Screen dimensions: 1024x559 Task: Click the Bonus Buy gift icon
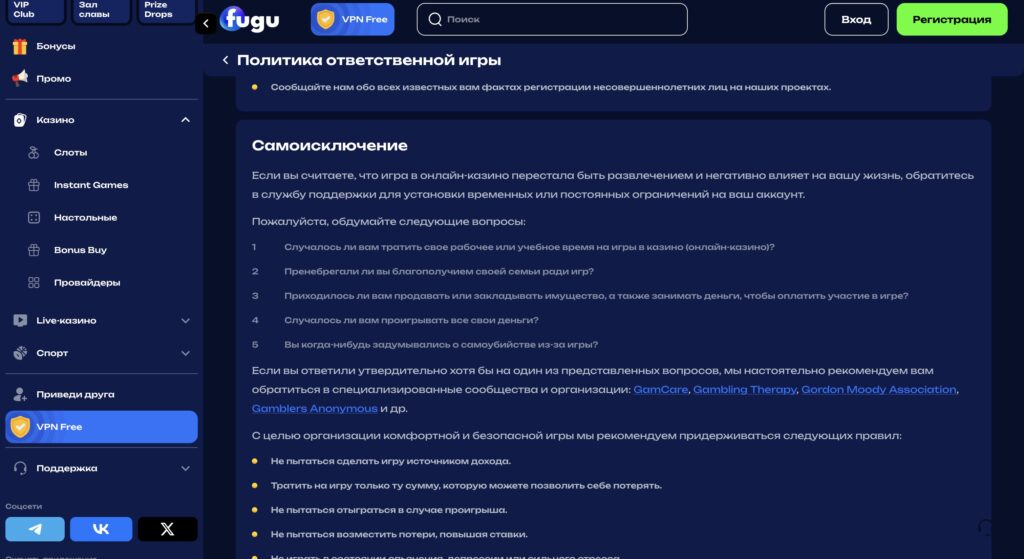[x=34, y=249]
